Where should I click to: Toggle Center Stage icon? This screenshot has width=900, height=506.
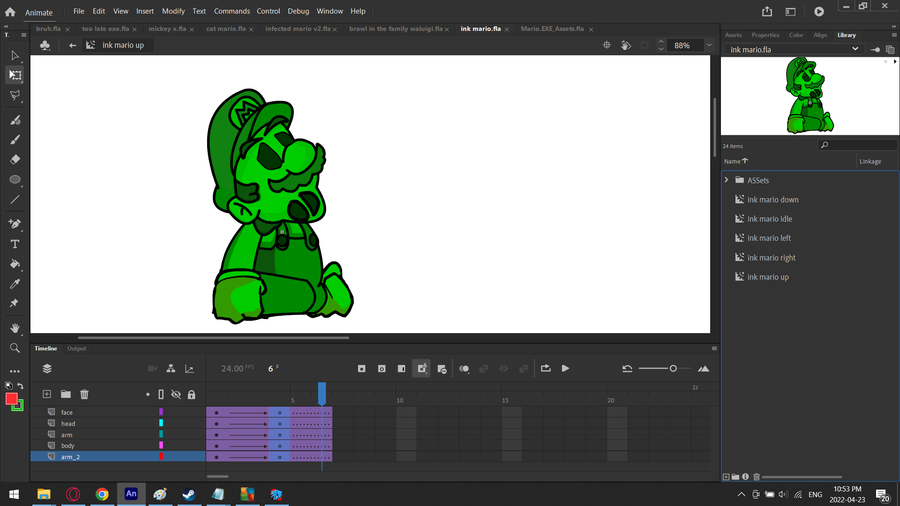[607, 45]
